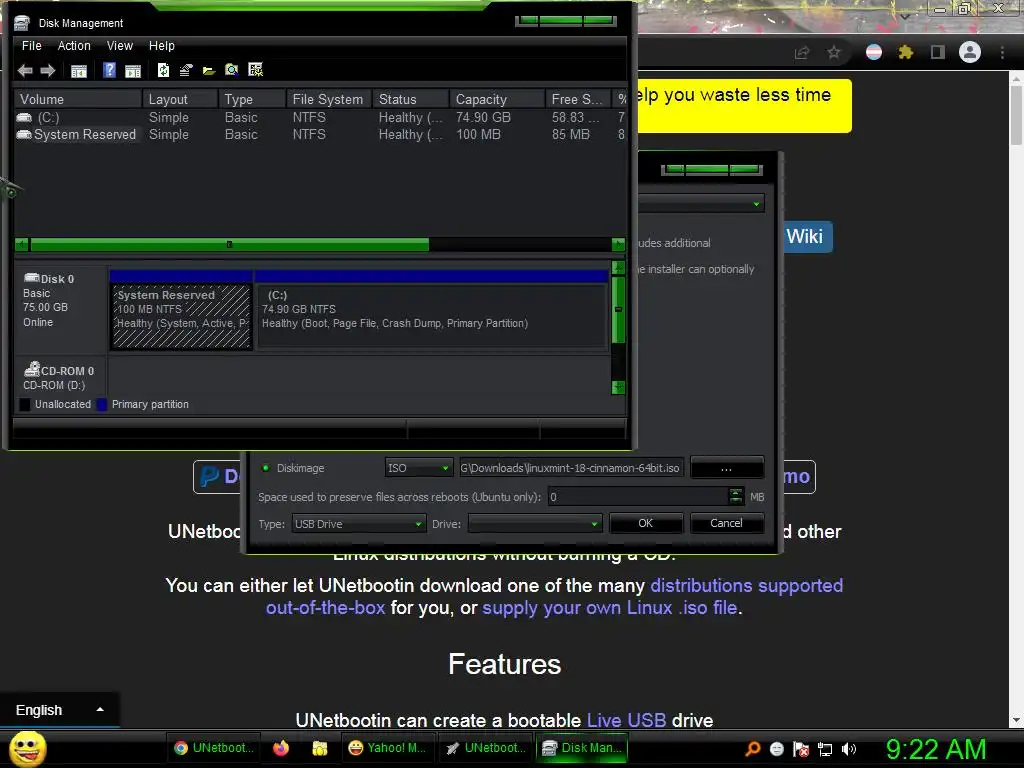1024x768 pixels.
Task: Open the View menu in Disk Management
Action: [x=120, y=46]
